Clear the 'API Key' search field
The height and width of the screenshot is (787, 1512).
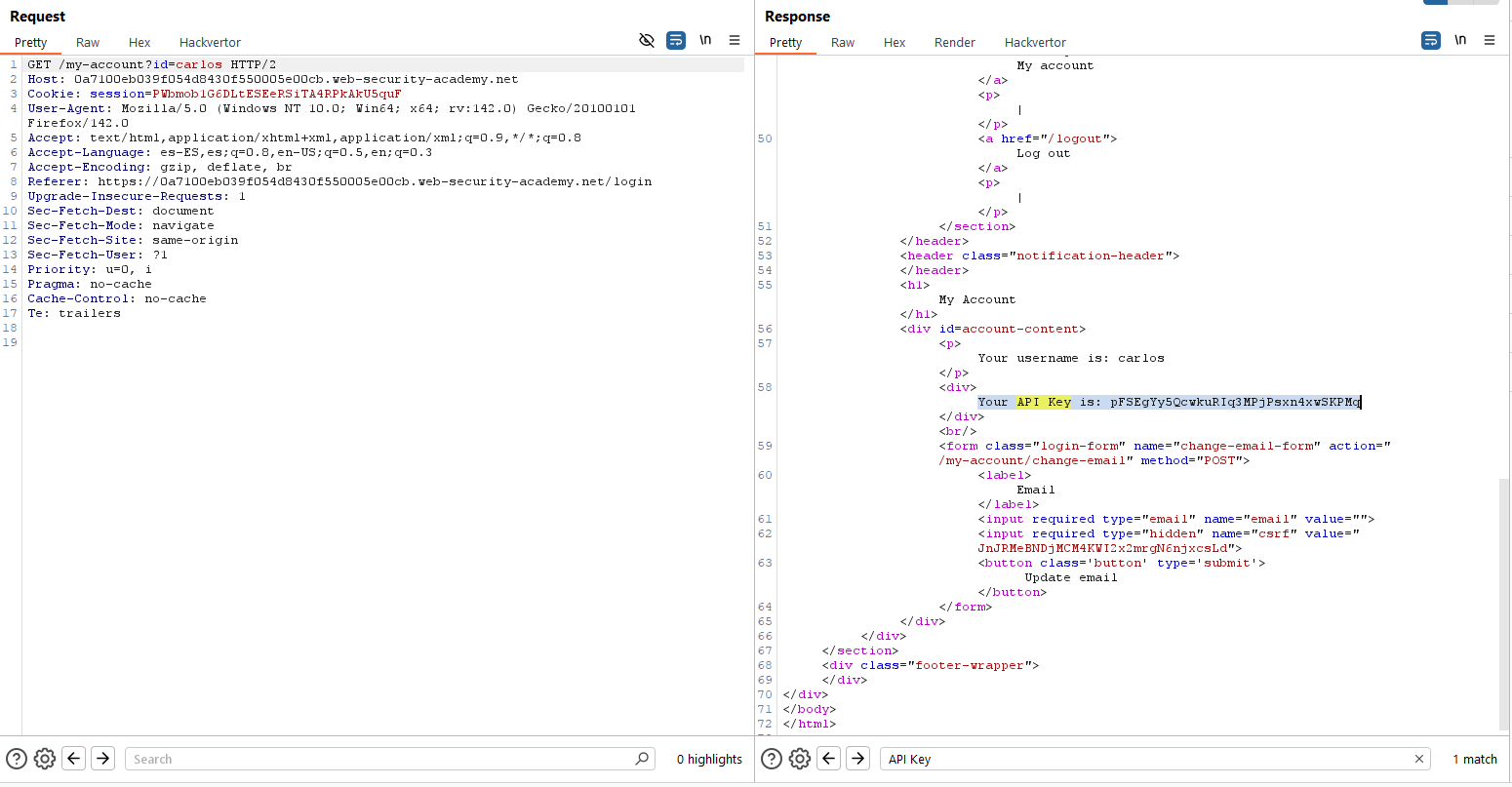coord(1419,759)
